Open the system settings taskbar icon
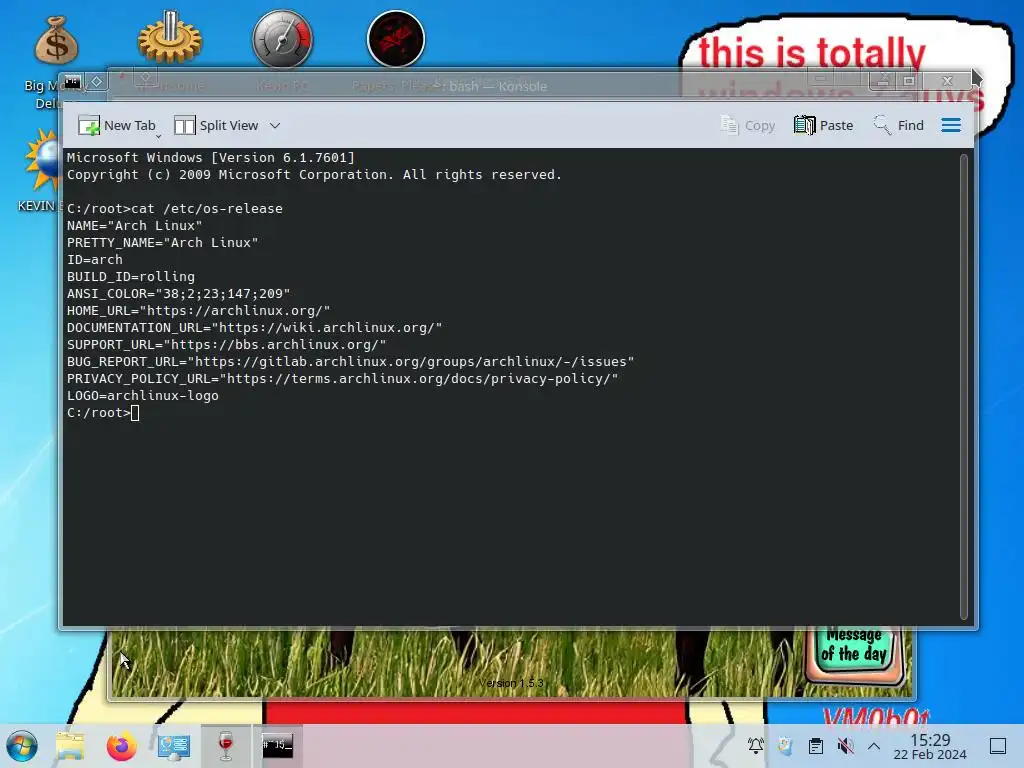The image size is (1024, 768). [174, 746]
